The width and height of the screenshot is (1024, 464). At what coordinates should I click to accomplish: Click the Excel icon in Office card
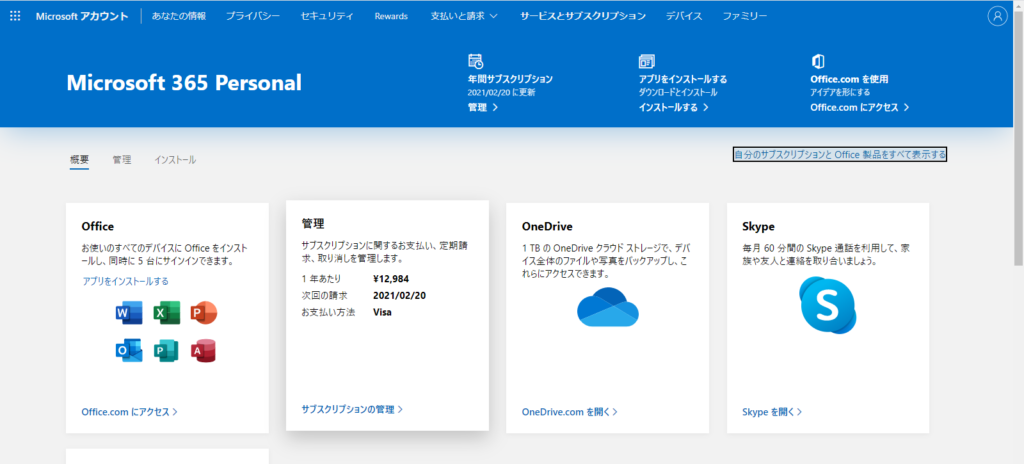pyautogui.click(x=167, y=314)
